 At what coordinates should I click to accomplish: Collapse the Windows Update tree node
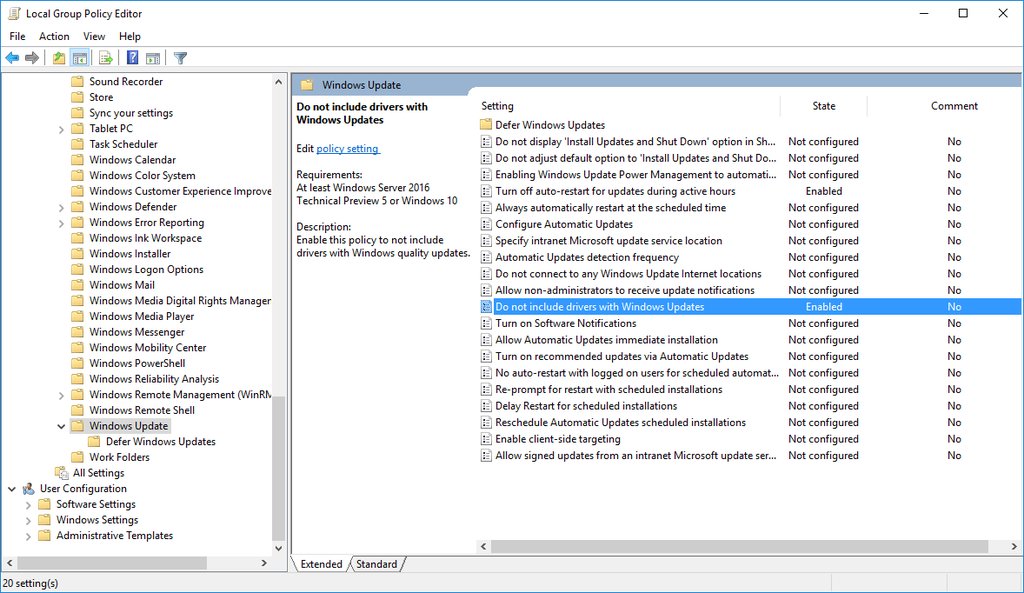(x=62, y=425)
